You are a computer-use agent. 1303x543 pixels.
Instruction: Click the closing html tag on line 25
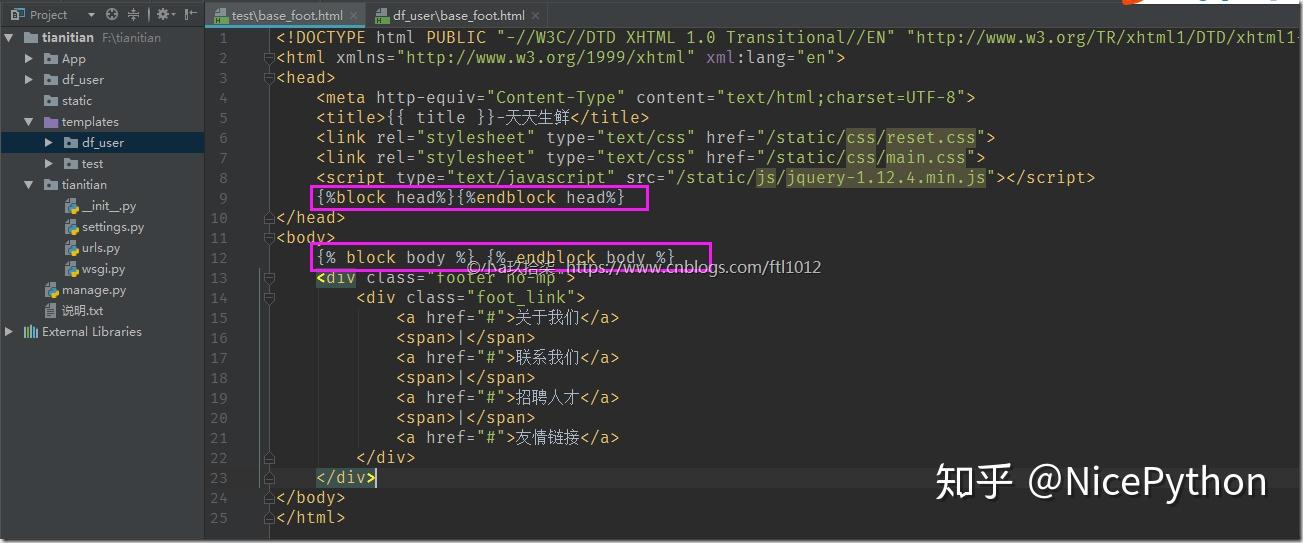pos(311,518)
